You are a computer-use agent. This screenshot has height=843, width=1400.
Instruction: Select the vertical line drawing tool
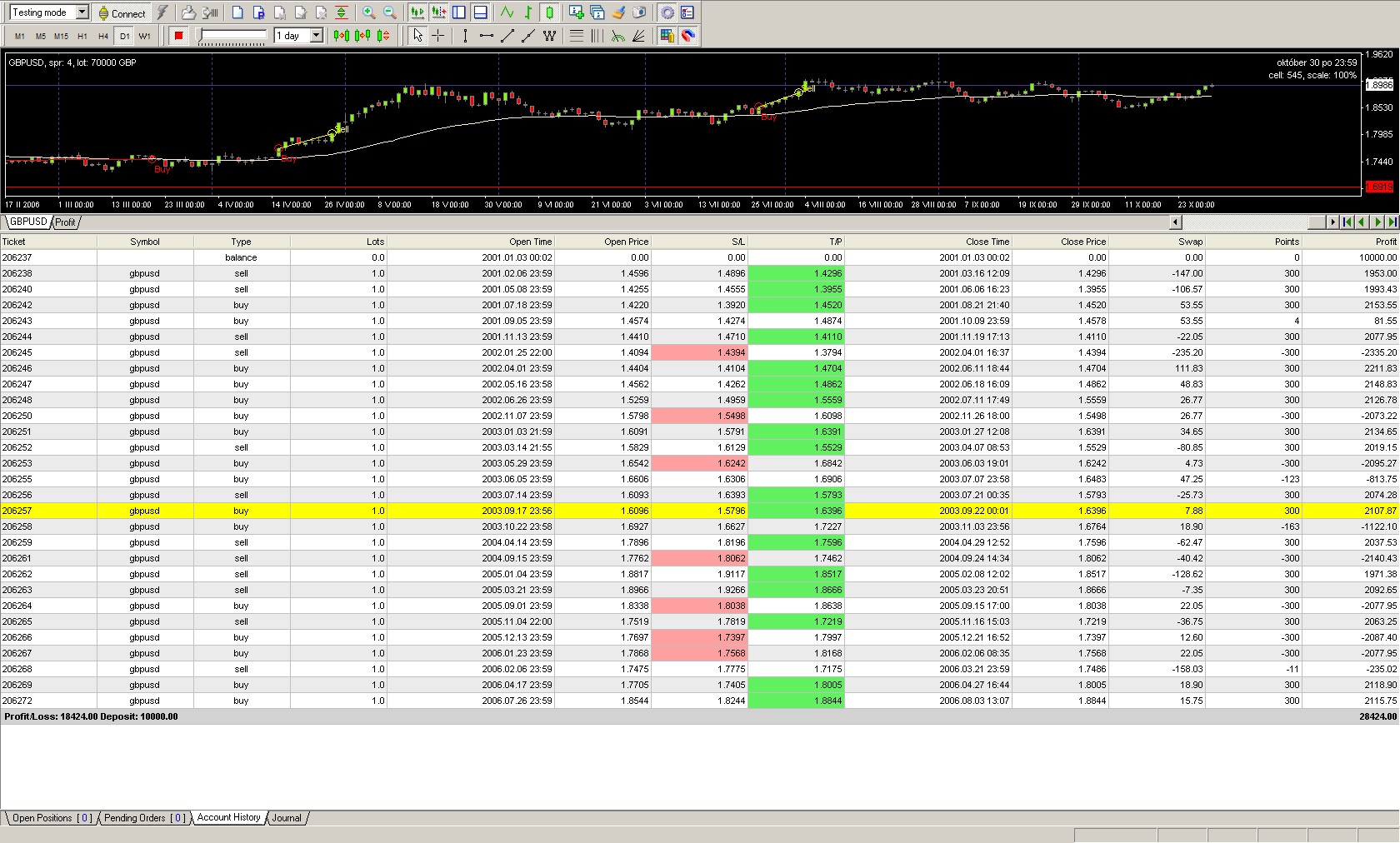pos(465,36)
